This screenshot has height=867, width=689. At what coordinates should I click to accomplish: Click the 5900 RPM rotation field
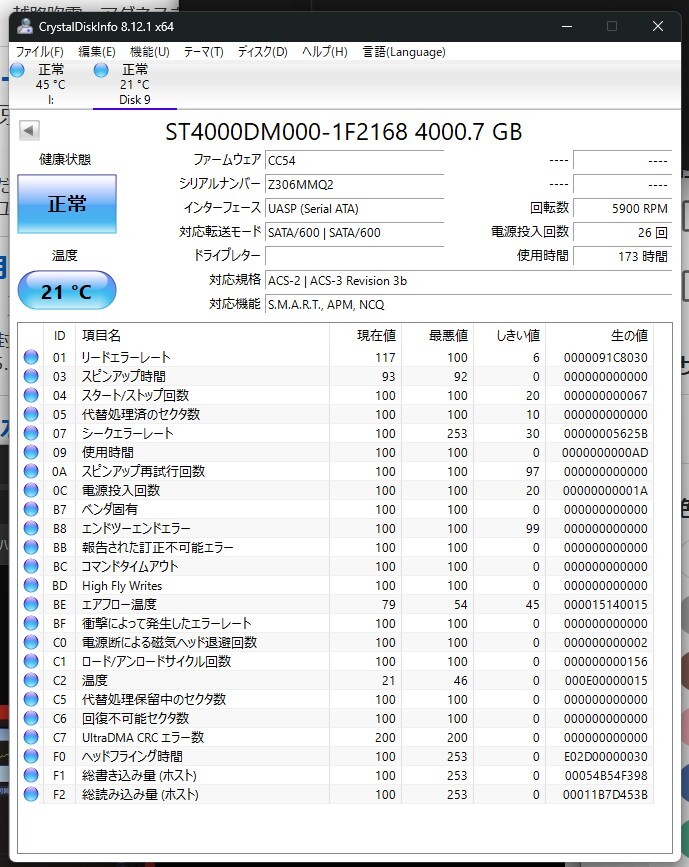coord(622,208)
